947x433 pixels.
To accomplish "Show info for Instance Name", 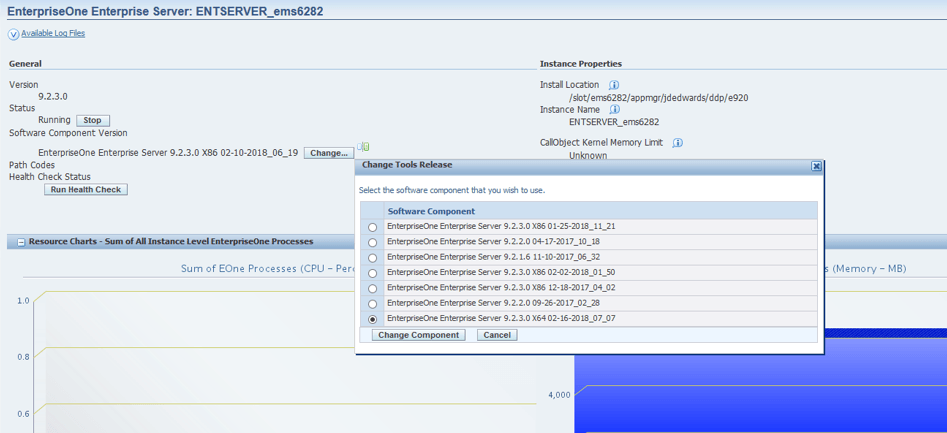I will click(x=615, y=110).
